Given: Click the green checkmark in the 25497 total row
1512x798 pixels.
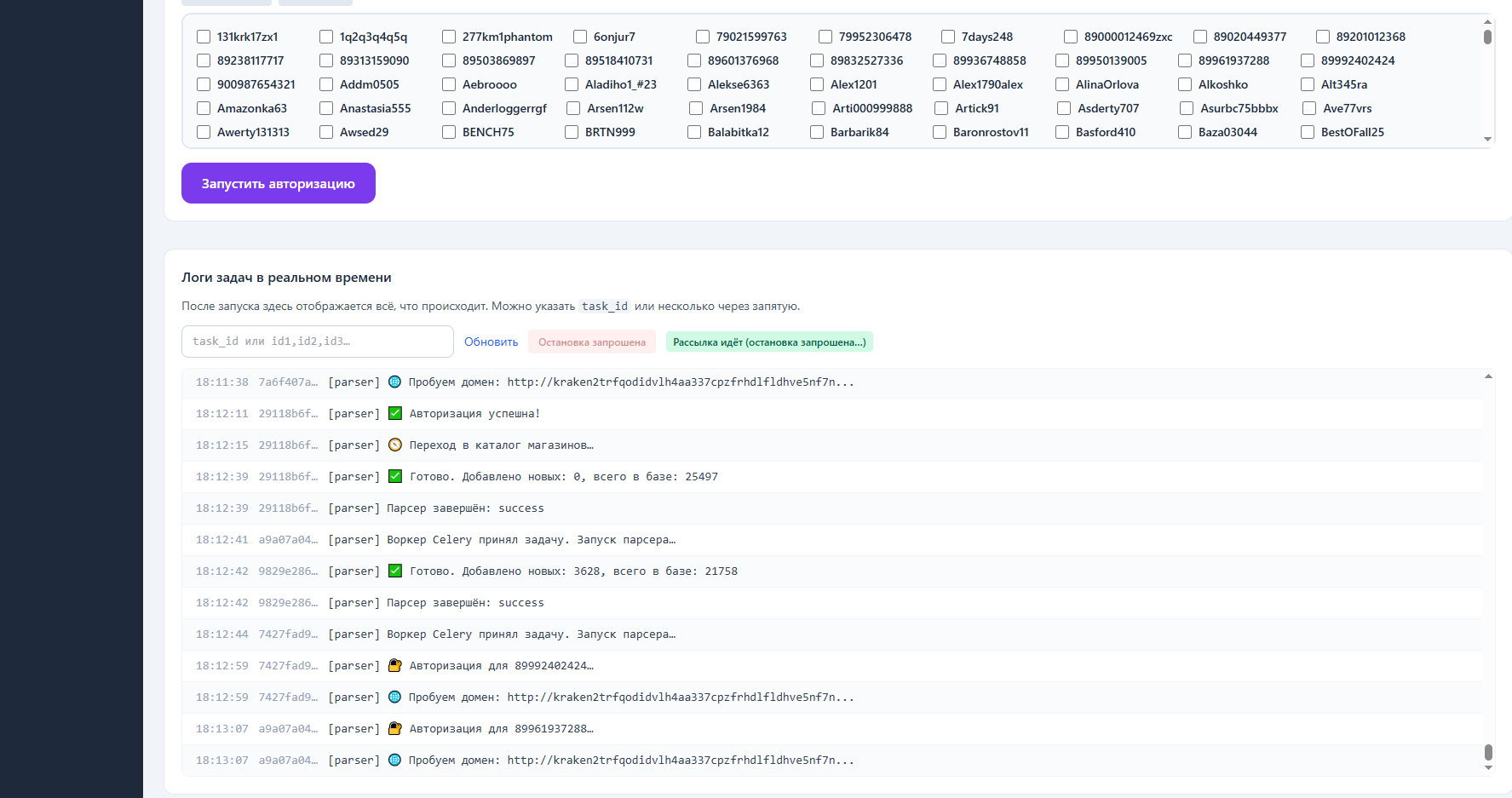Looking at the screenshot, I should click(395, 476).
